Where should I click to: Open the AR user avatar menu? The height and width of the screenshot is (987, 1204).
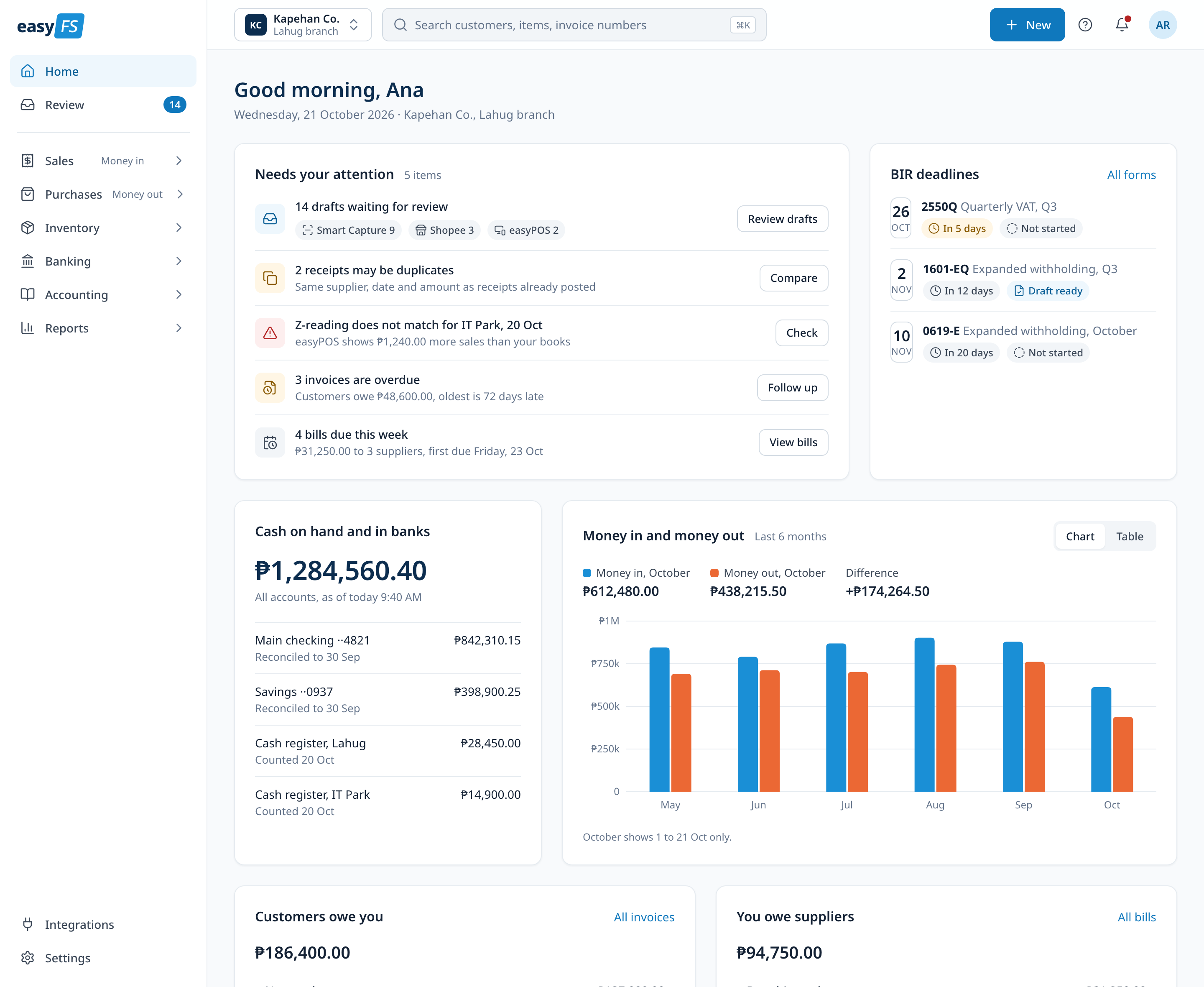pos(1163,25)
